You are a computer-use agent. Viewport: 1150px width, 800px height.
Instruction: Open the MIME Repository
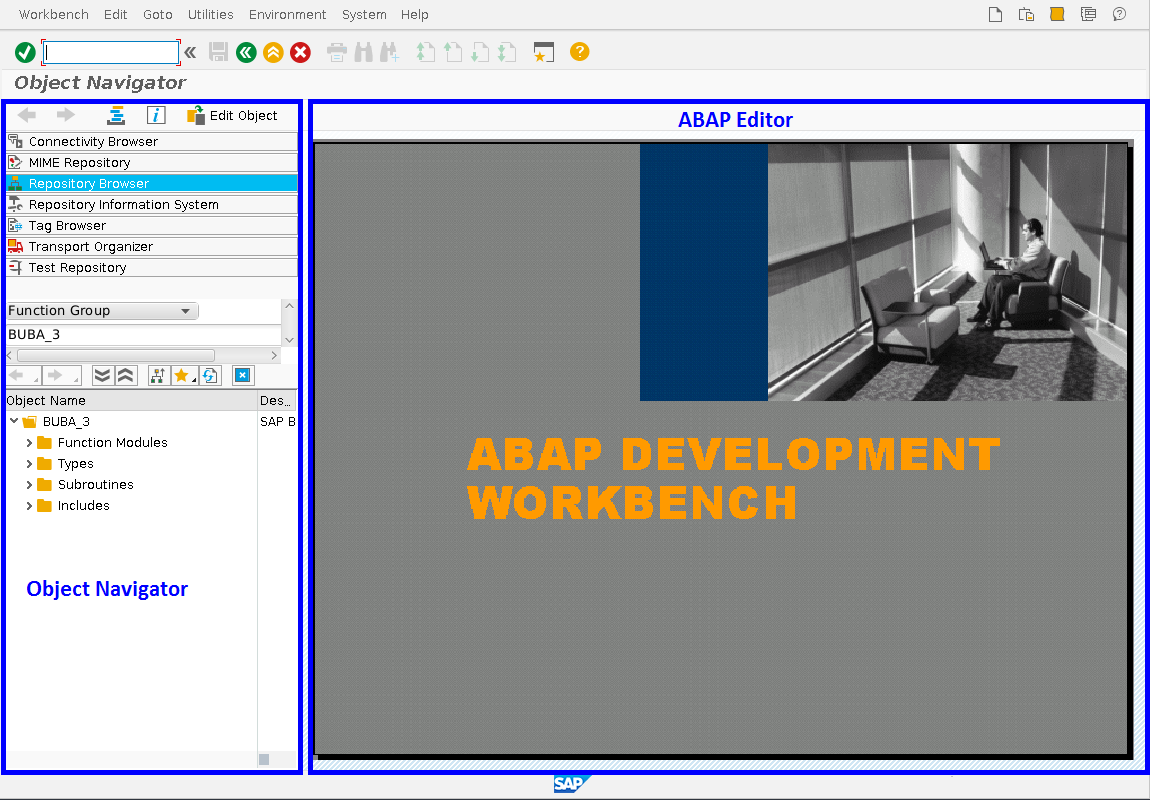tap(152, 163)
